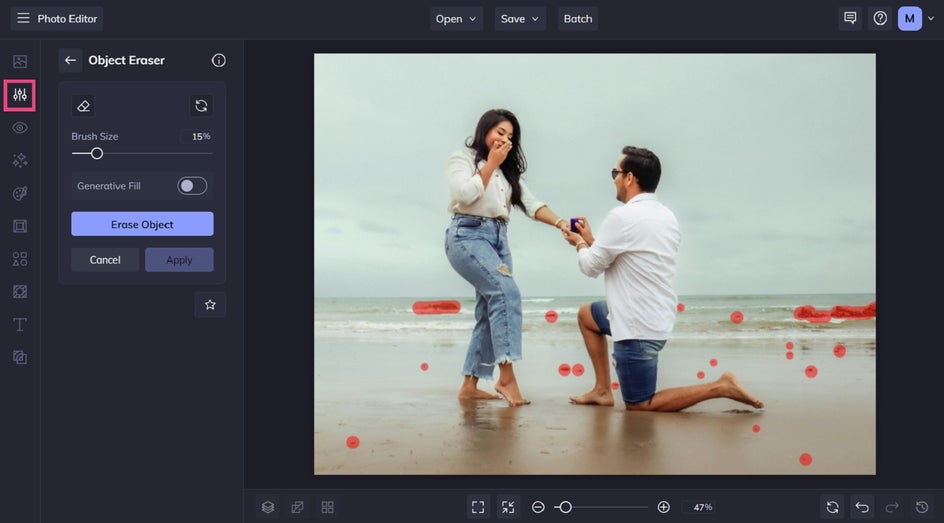Redo the last action
The width and height of the screenshot is (944, 523).
(892, 507)
